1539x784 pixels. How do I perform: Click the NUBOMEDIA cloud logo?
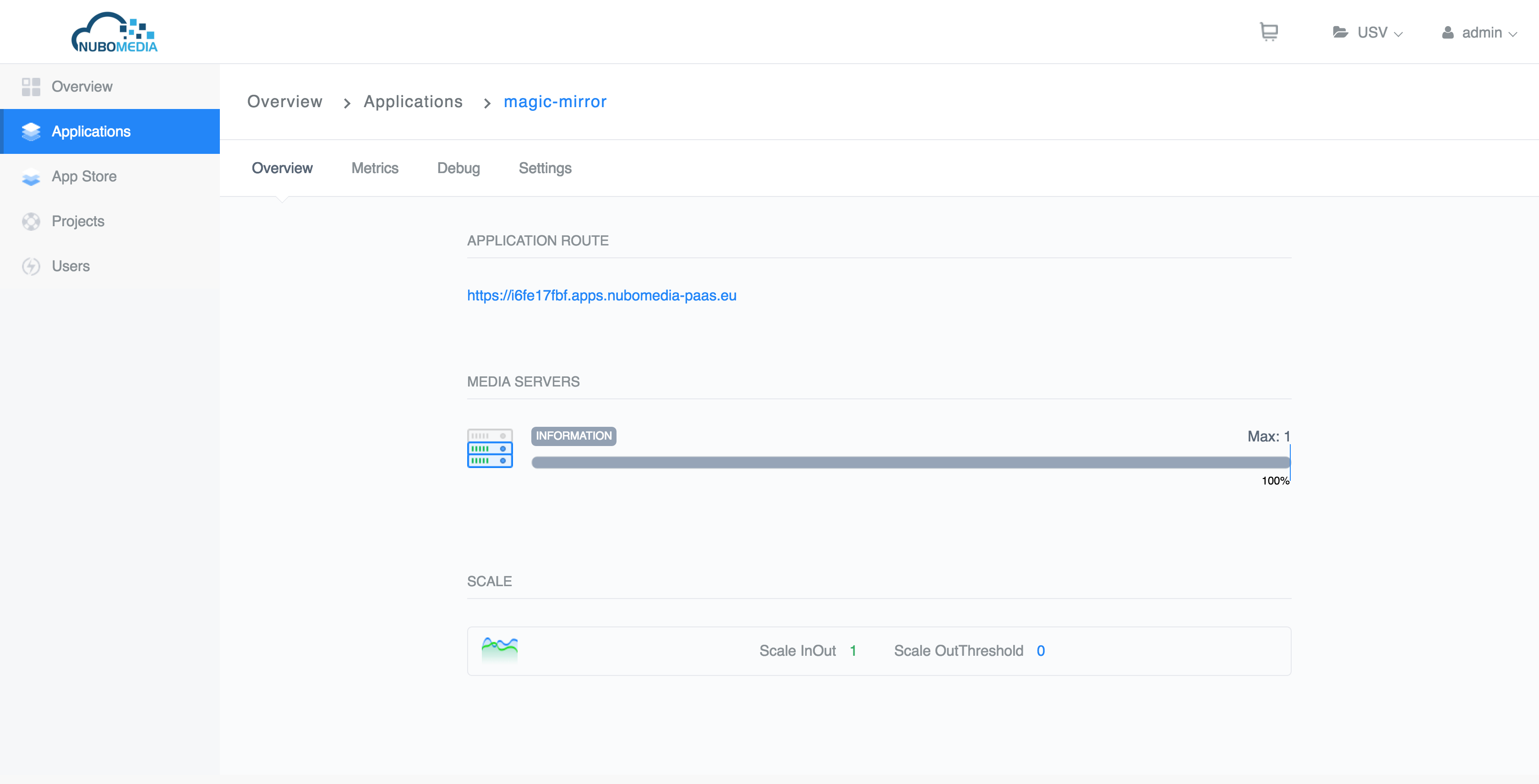pyautogui.click(x=114, y=32)
